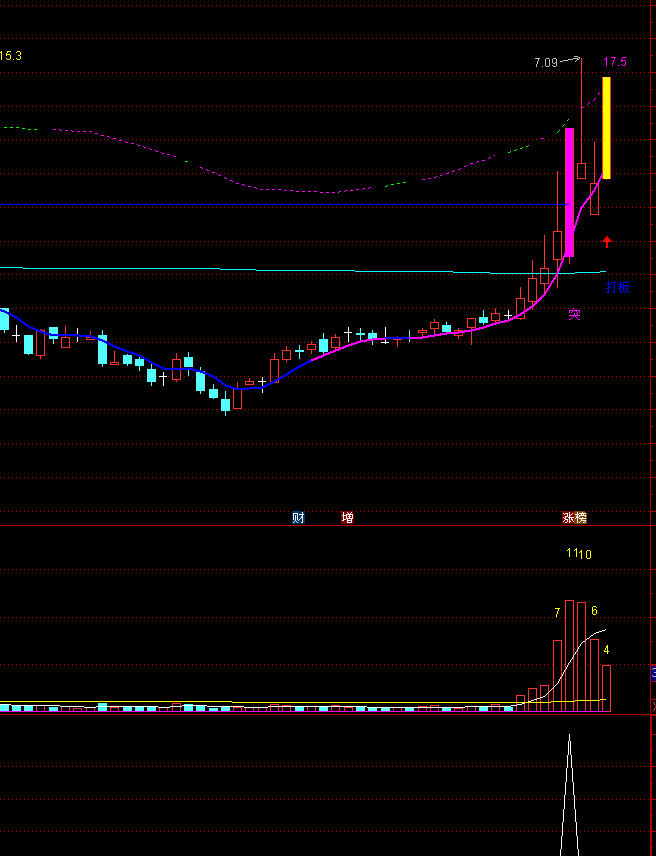The height and width of the screenshot is (856, 656).
Task: Click the 7.09 high price label
Action: pos(546,63)
